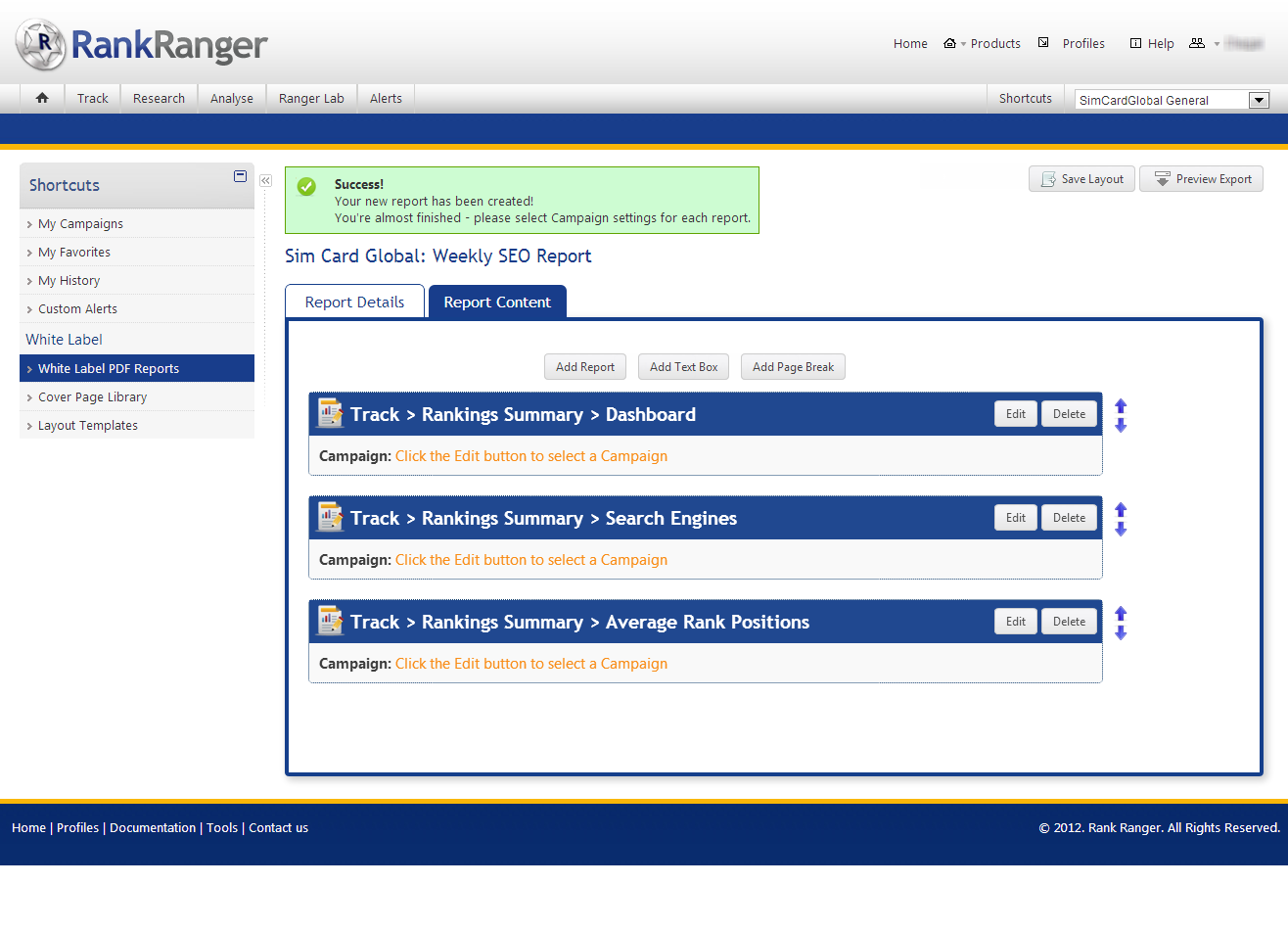
Task: Minimize the Shortcuts sidebar panel
Action: [240, 176]
